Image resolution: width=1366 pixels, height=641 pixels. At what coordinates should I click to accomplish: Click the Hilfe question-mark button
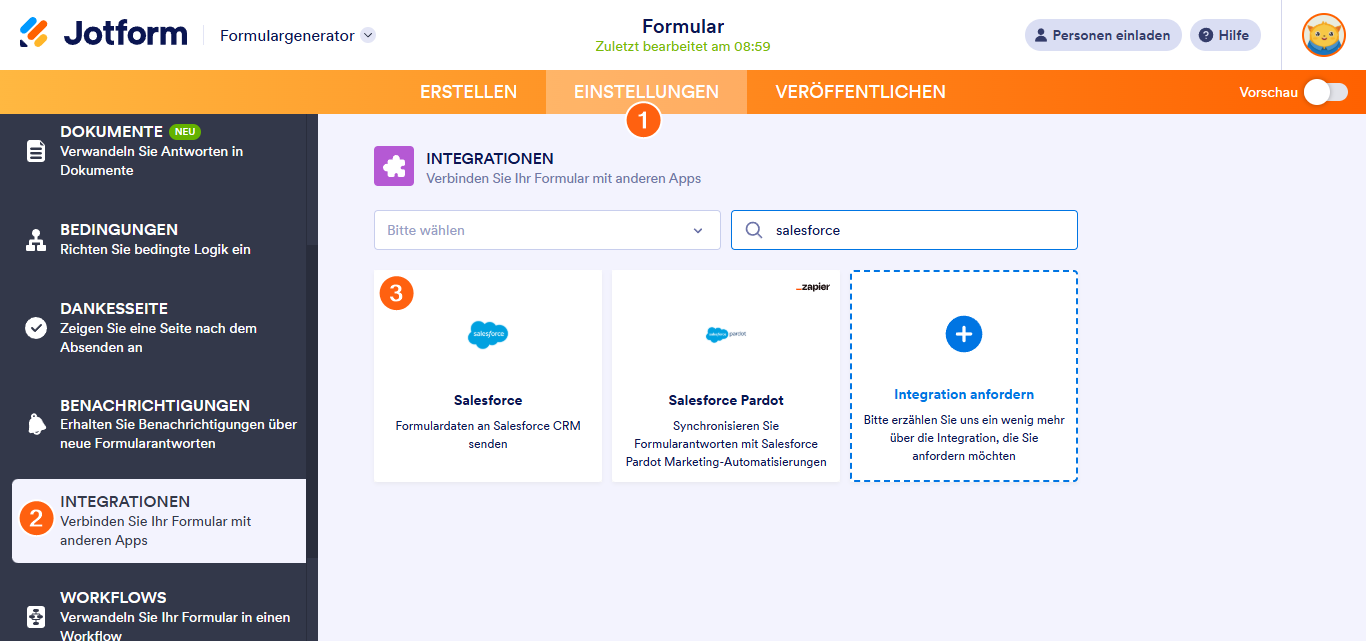click(x=1225, y=34)
